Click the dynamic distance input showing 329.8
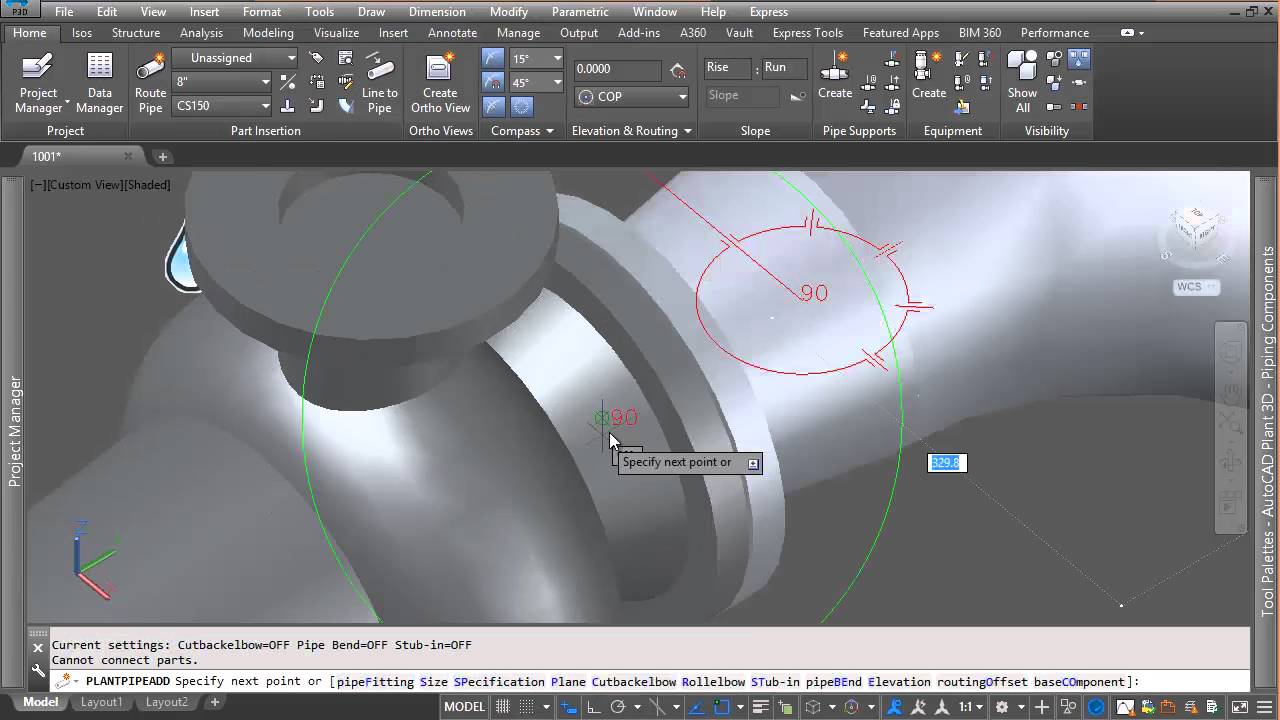Viewport: 1280px width, 720px height. [x=945, y=462]
